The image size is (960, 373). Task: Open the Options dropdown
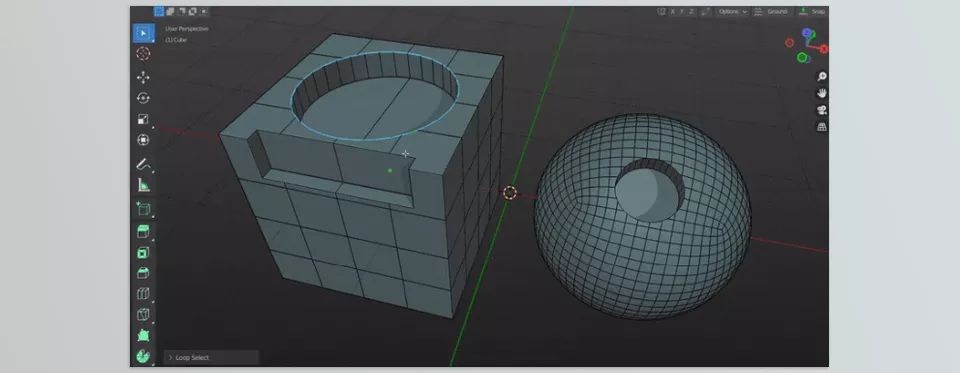(x=732, y=12)
